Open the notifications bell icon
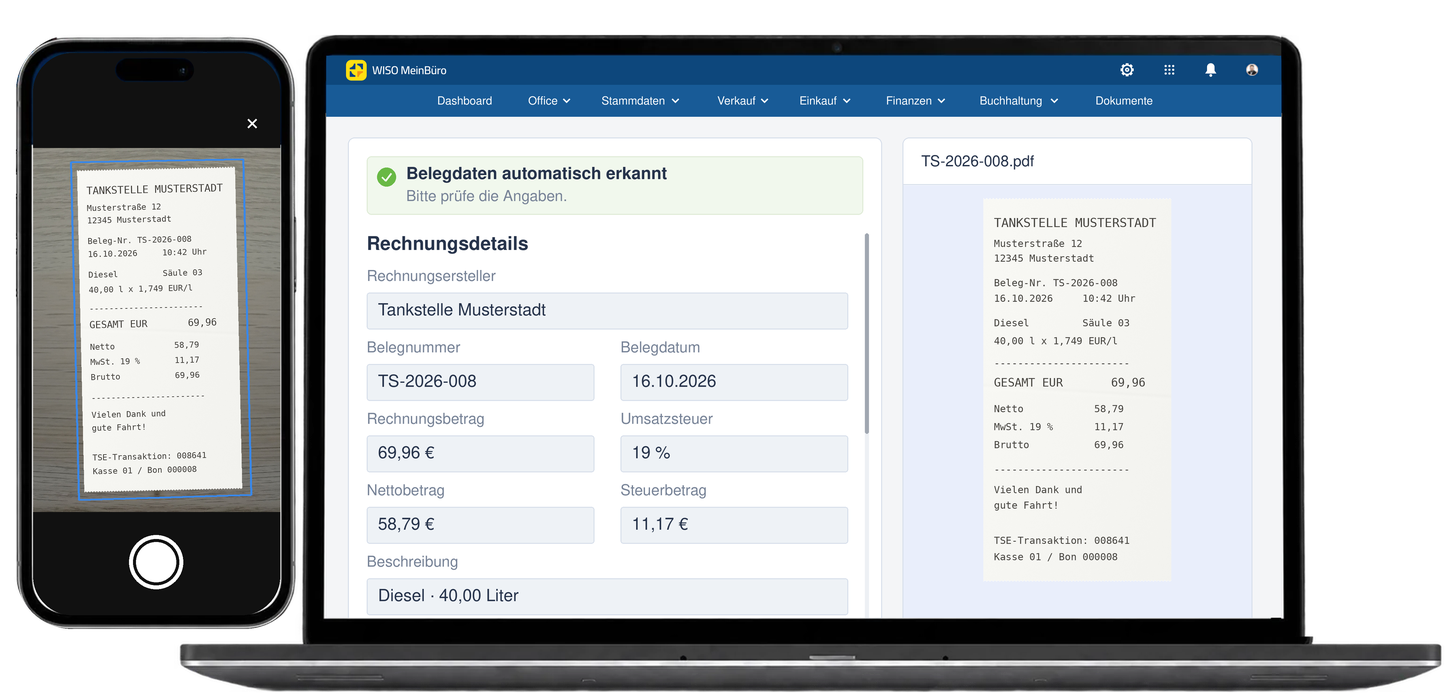The width and height of the screenshot is (1452, 699). (x=1211, y=70)
